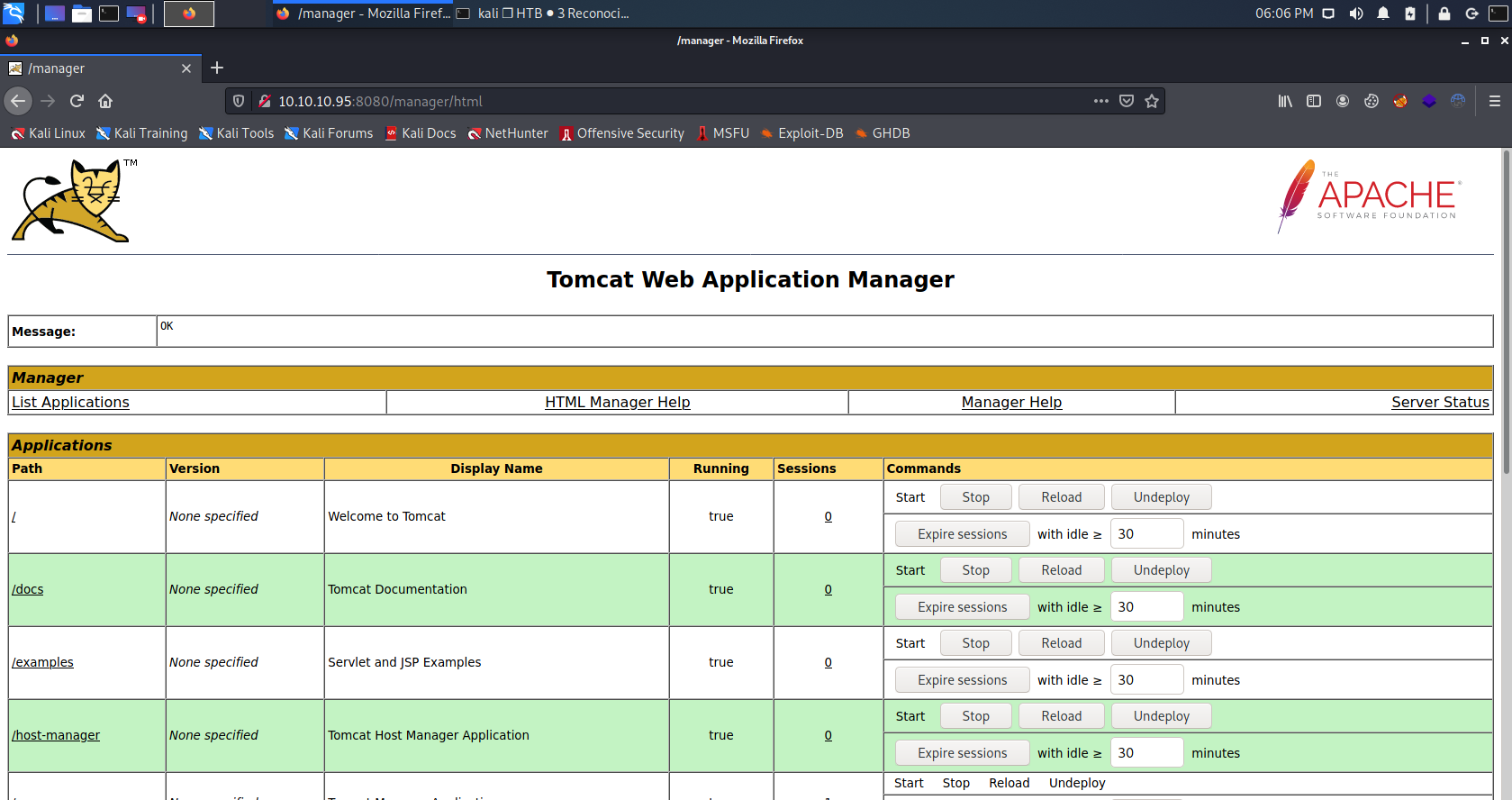The width and height of the screenshot is (1512, 800).
Task: Open the Kali dragon applications menu
Action: tap(14, 14)
